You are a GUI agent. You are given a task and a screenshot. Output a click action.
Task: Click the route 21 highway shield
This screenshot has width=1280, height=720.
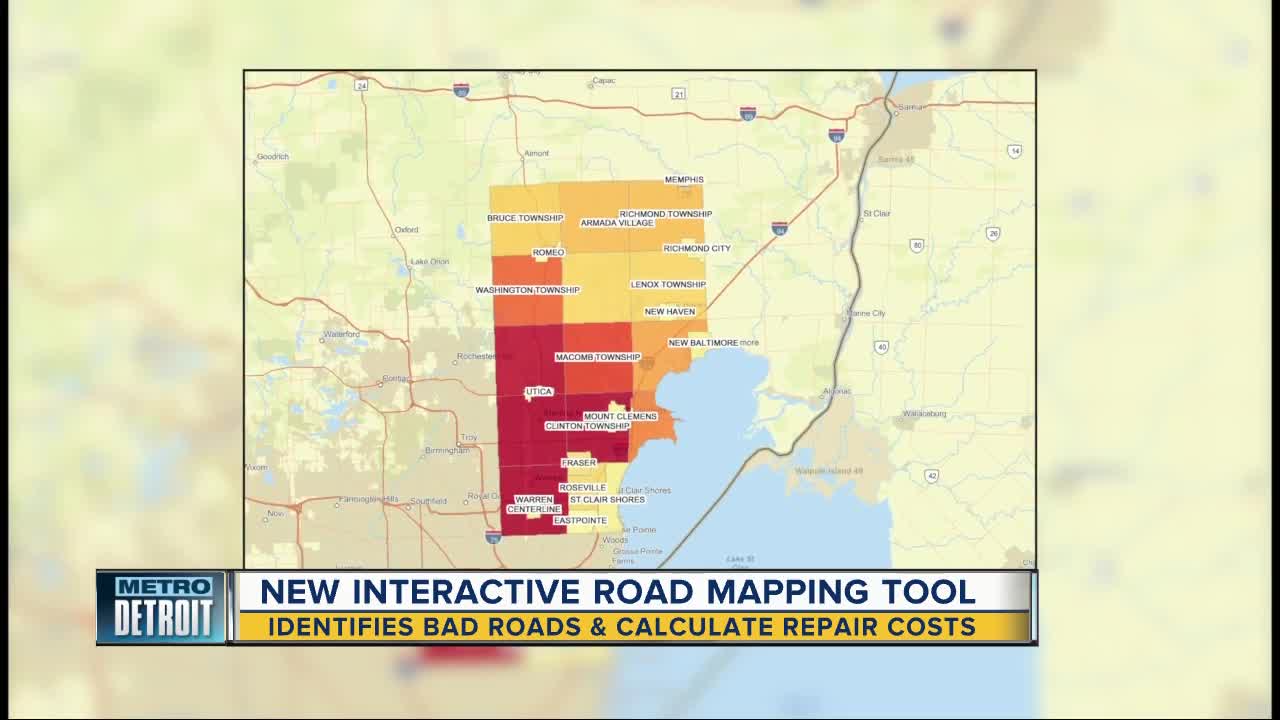pyautogui.click(x=679, y=94)
